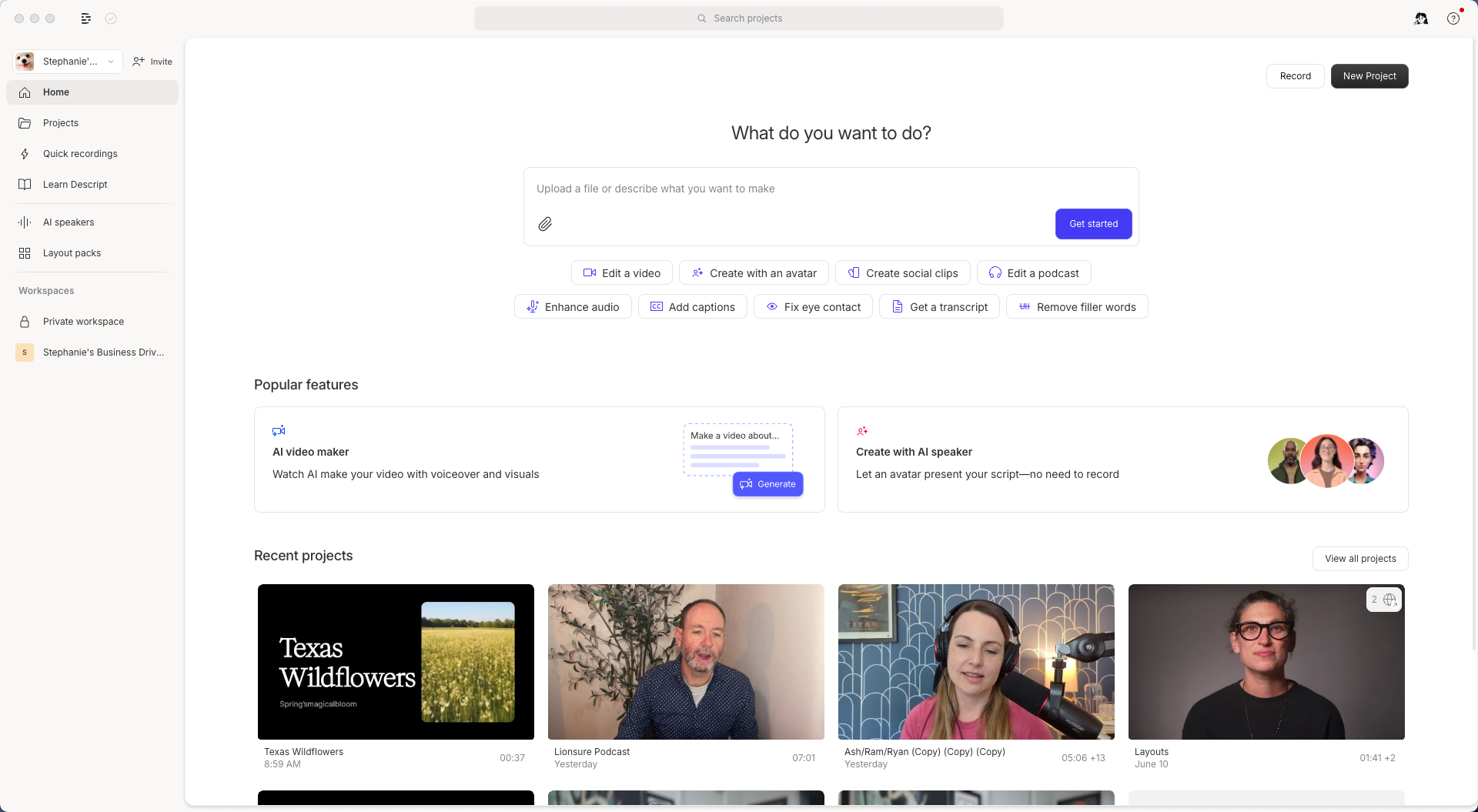Click View all projects
Screen dimensions: 1478x812
(x=1359, y=559)
